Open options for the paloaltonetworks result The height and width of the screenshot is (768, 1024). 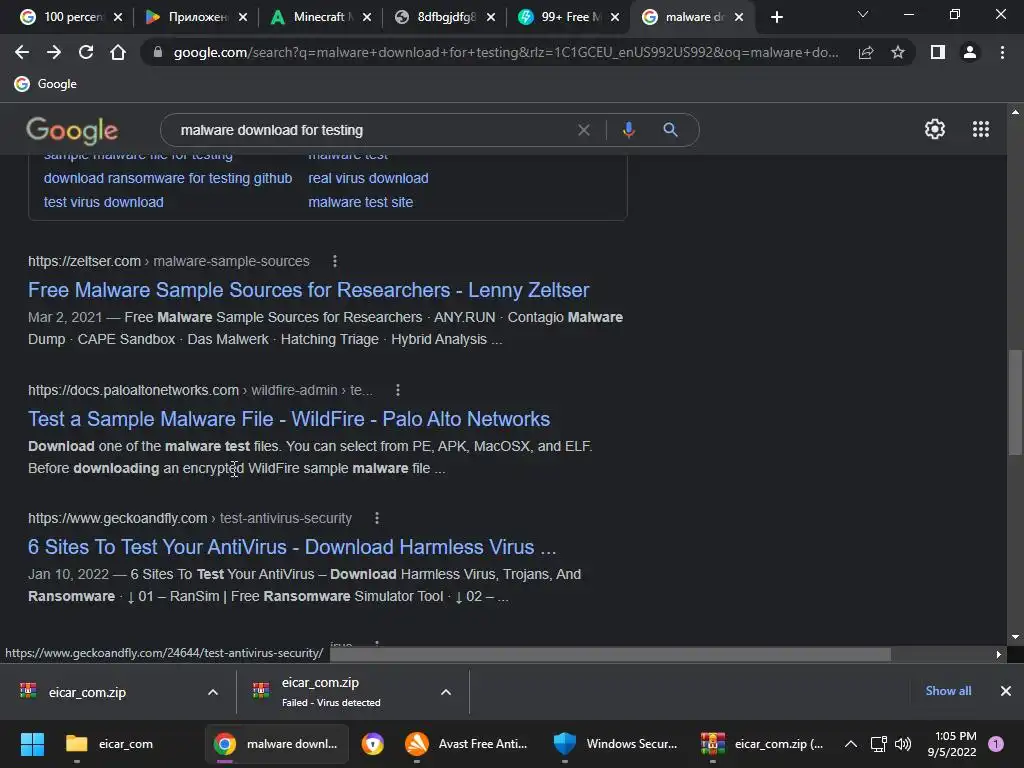tap(398, 390)
